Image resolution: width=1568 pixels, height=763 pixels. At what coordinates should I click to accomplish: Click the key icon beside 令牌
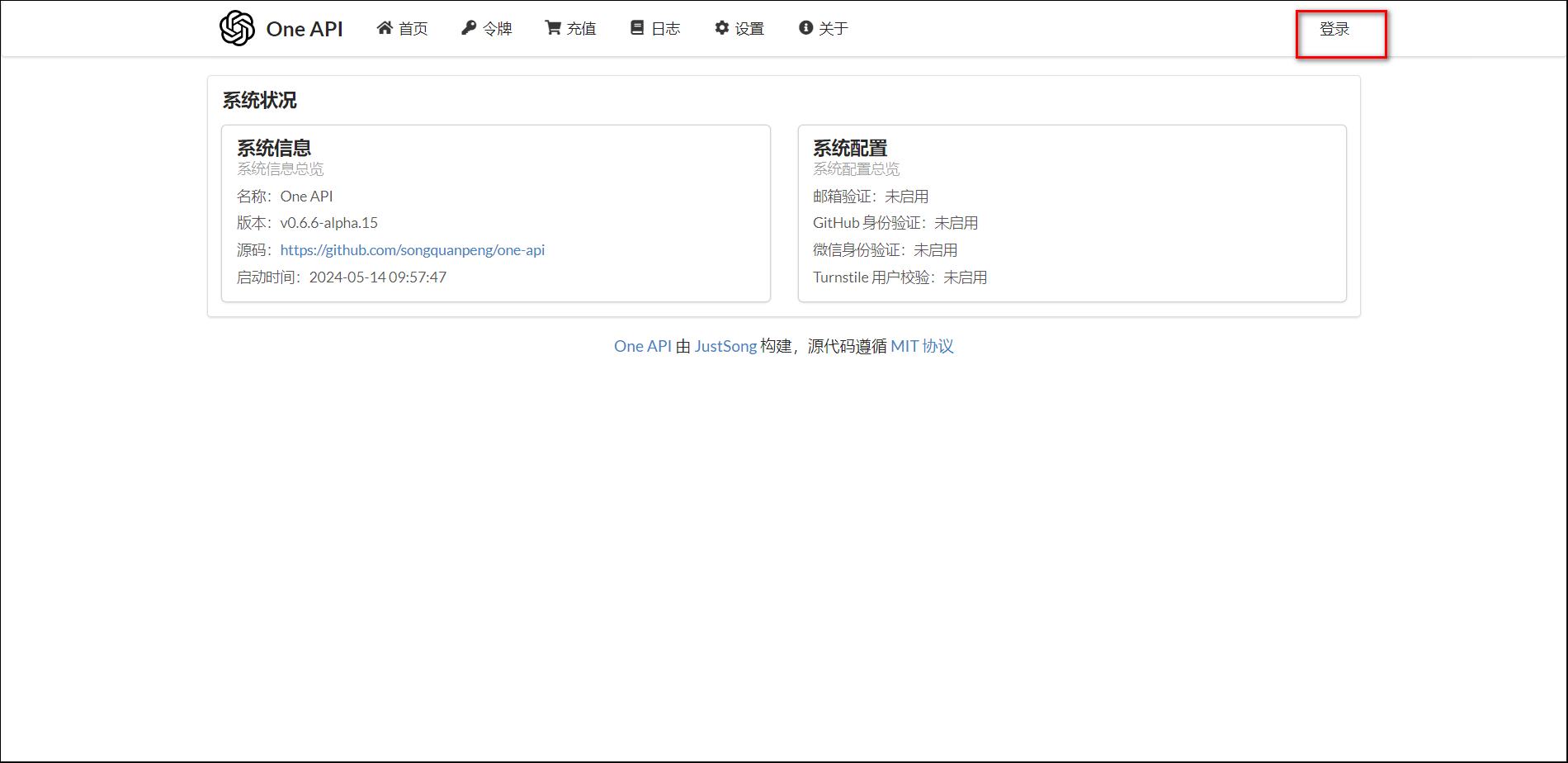[x=469, y=28]
